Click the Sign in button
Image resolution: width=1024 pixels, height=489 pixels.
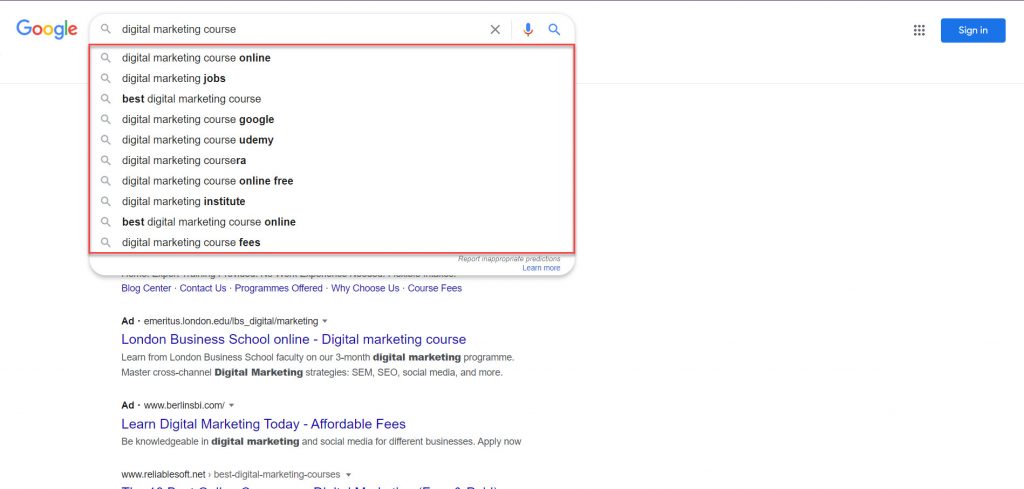[x=972, y=30]
